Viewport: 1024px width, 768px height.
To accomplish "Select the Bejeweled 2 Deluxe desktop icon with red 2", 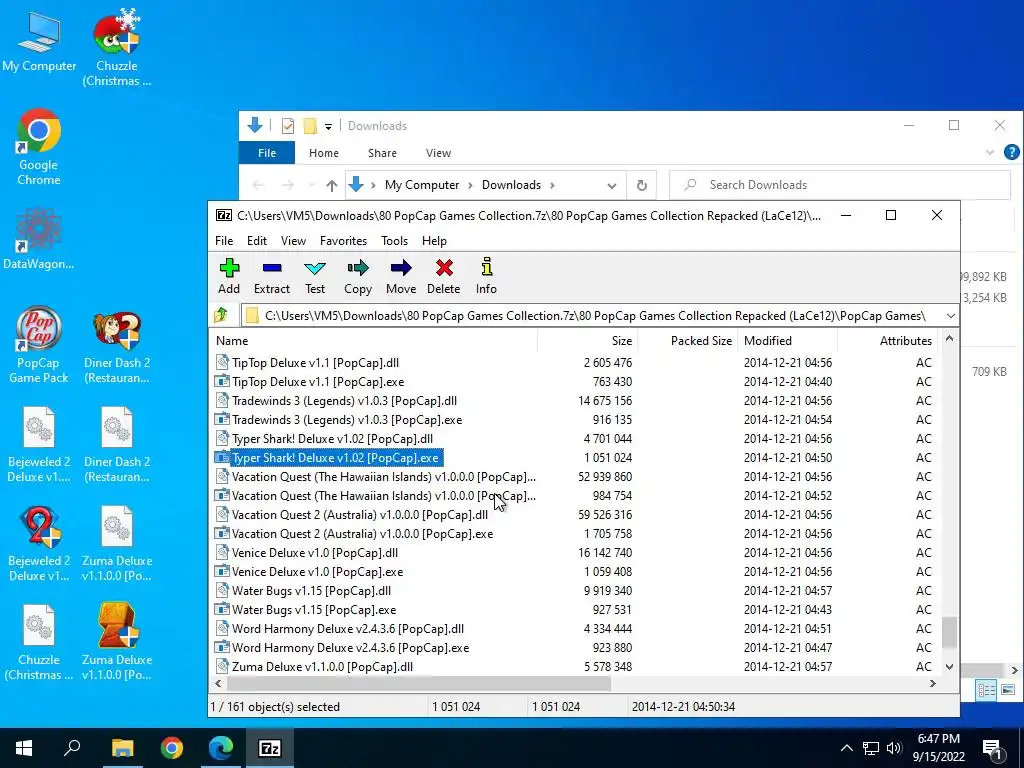I will (39, 543).
